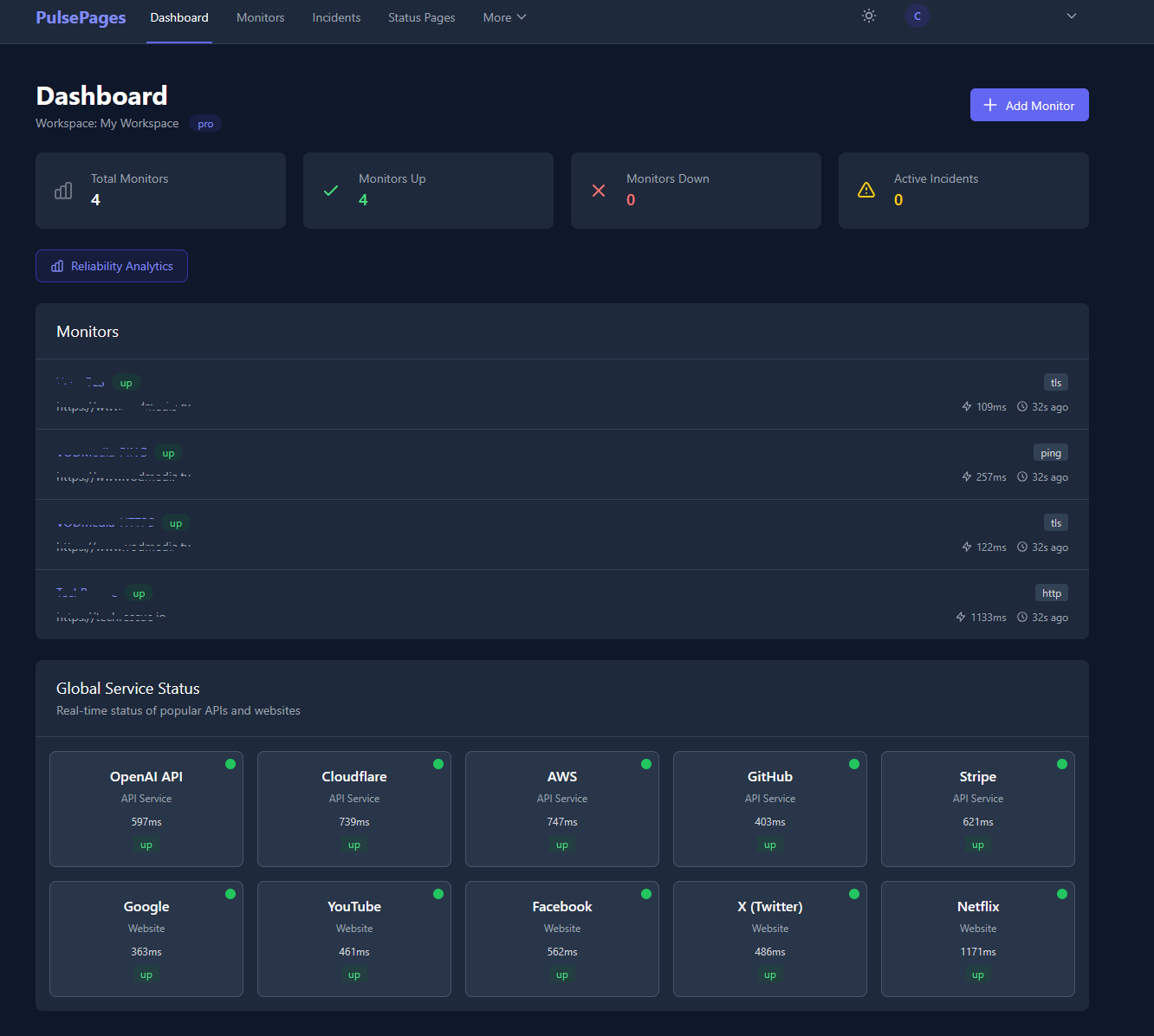Screen dimensions: 1154x1036
Task: Go to the Dashboard tab
Action: (179, 17)
